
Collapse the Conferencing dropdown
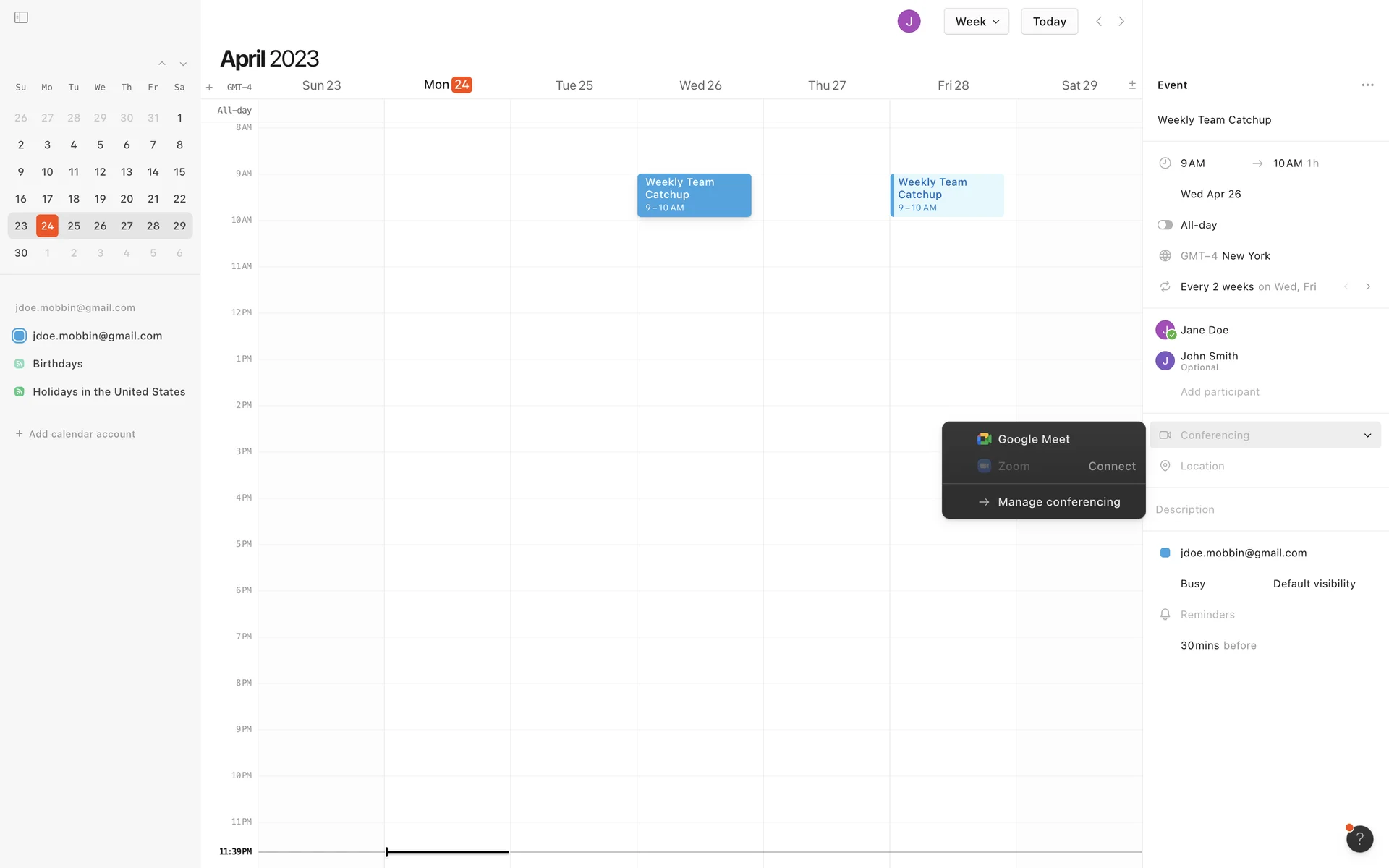point(1367,435)
